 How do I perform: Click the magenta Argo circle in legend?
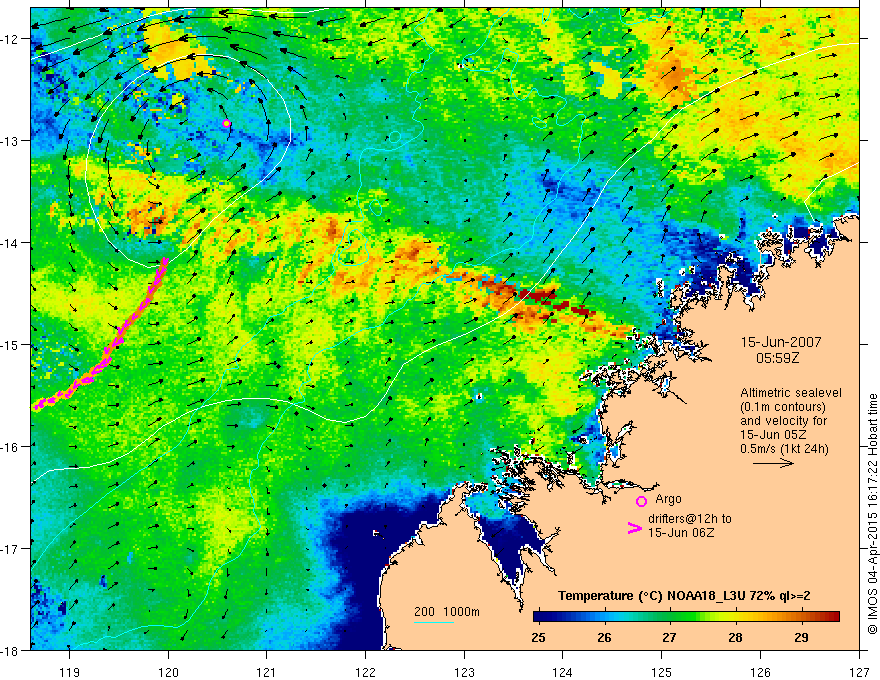641,501
